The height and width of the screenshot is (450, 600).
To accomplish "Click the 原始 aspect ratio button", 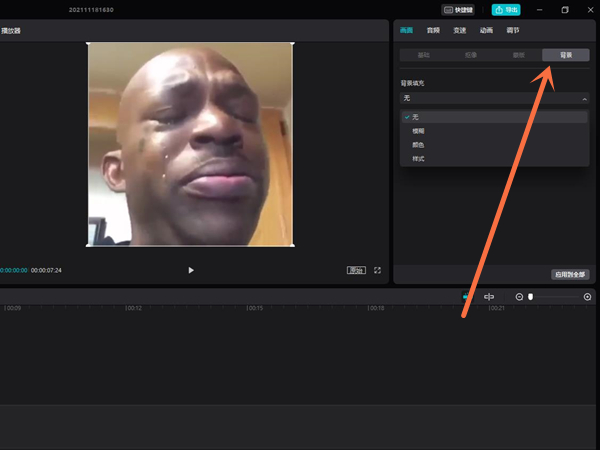I will tap(356, 270).
